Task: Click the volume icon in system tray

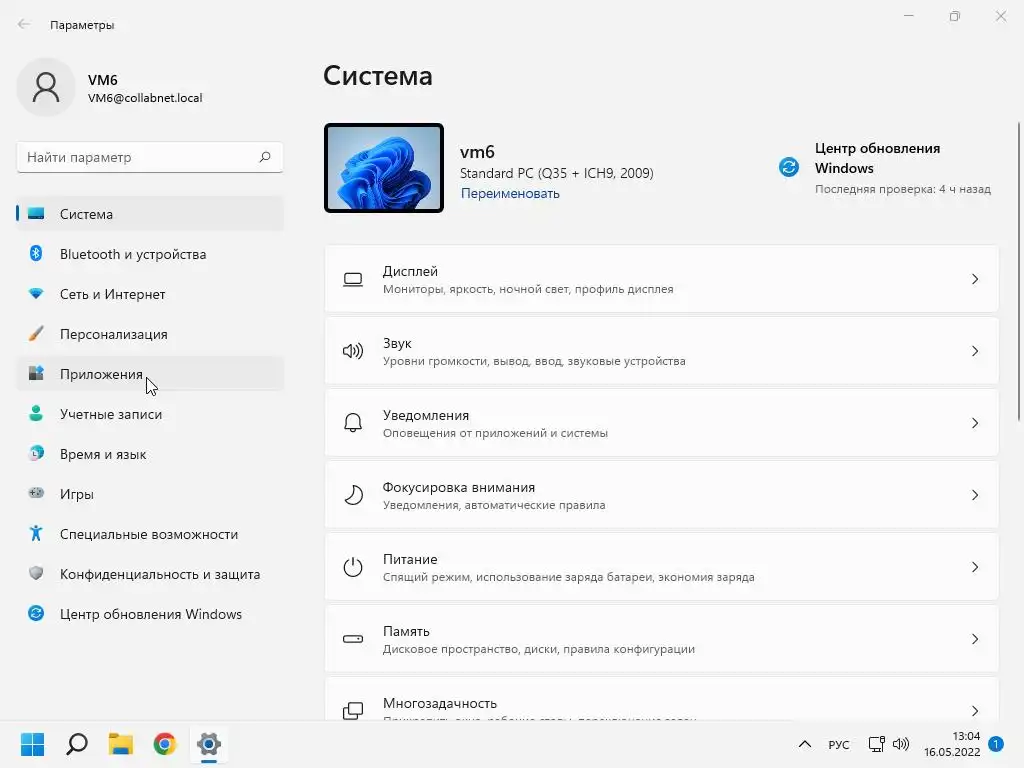Action: point(901,744)
